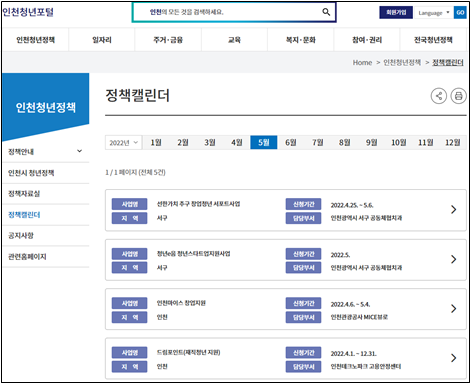This screenshot has height=383, width=470.
Task: Click the 2022.4.6. ~ 5.4. application period
Action: (x=350, y=304)
